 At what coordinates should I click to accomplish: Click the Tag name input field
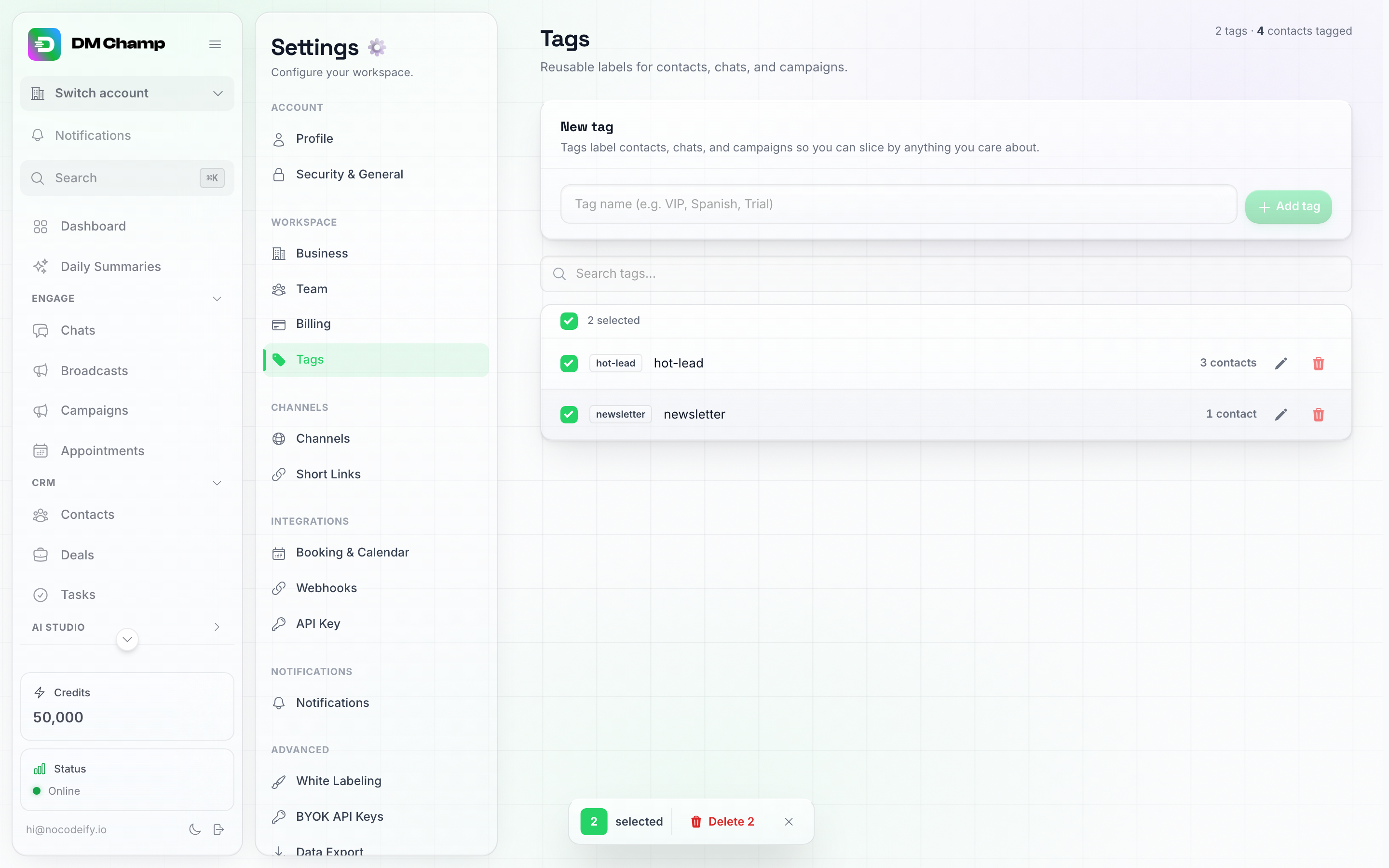[x=899, y=204]
